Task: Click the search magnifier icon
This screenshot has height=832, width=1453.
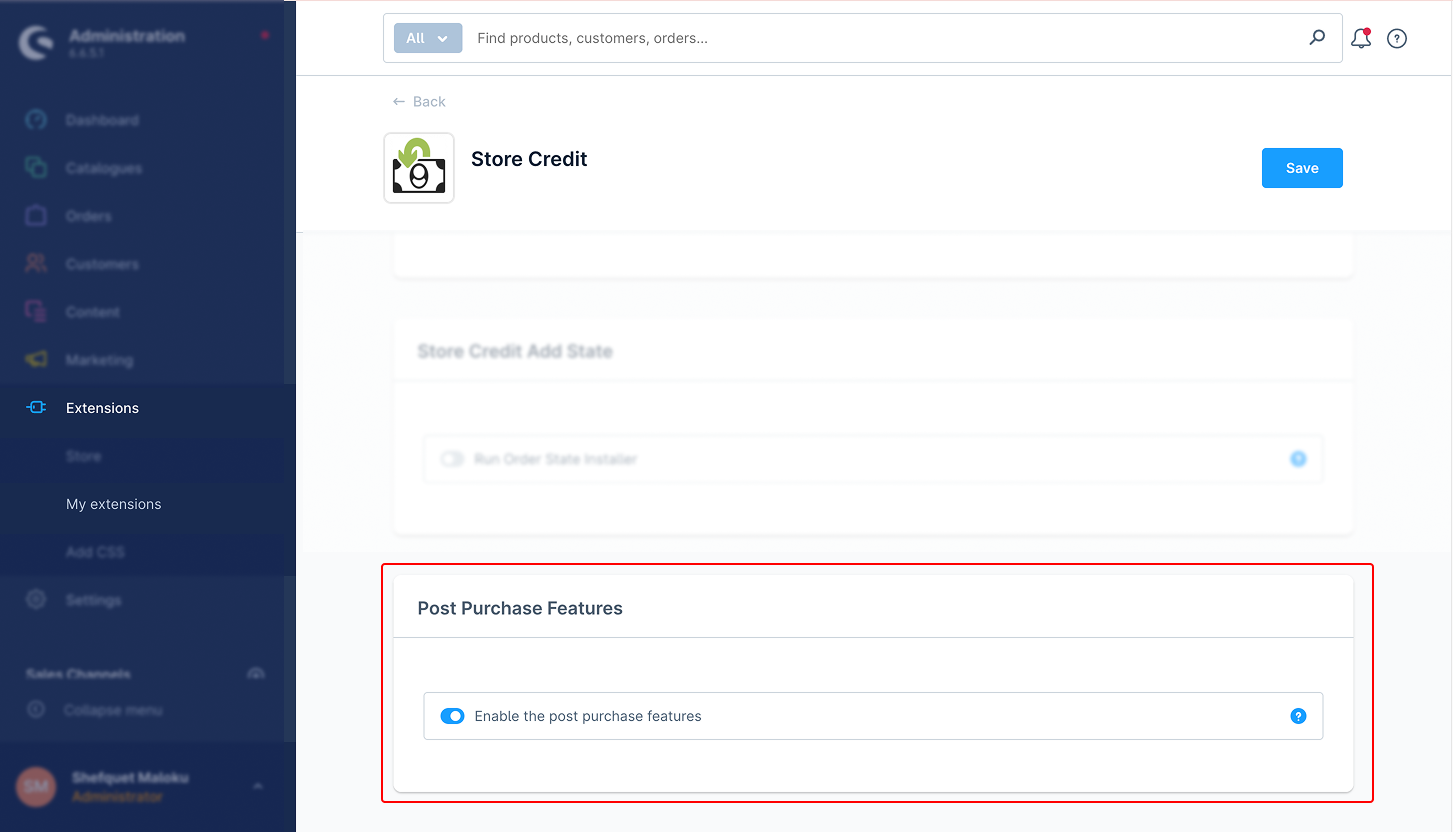Action: click(1317, 38)
